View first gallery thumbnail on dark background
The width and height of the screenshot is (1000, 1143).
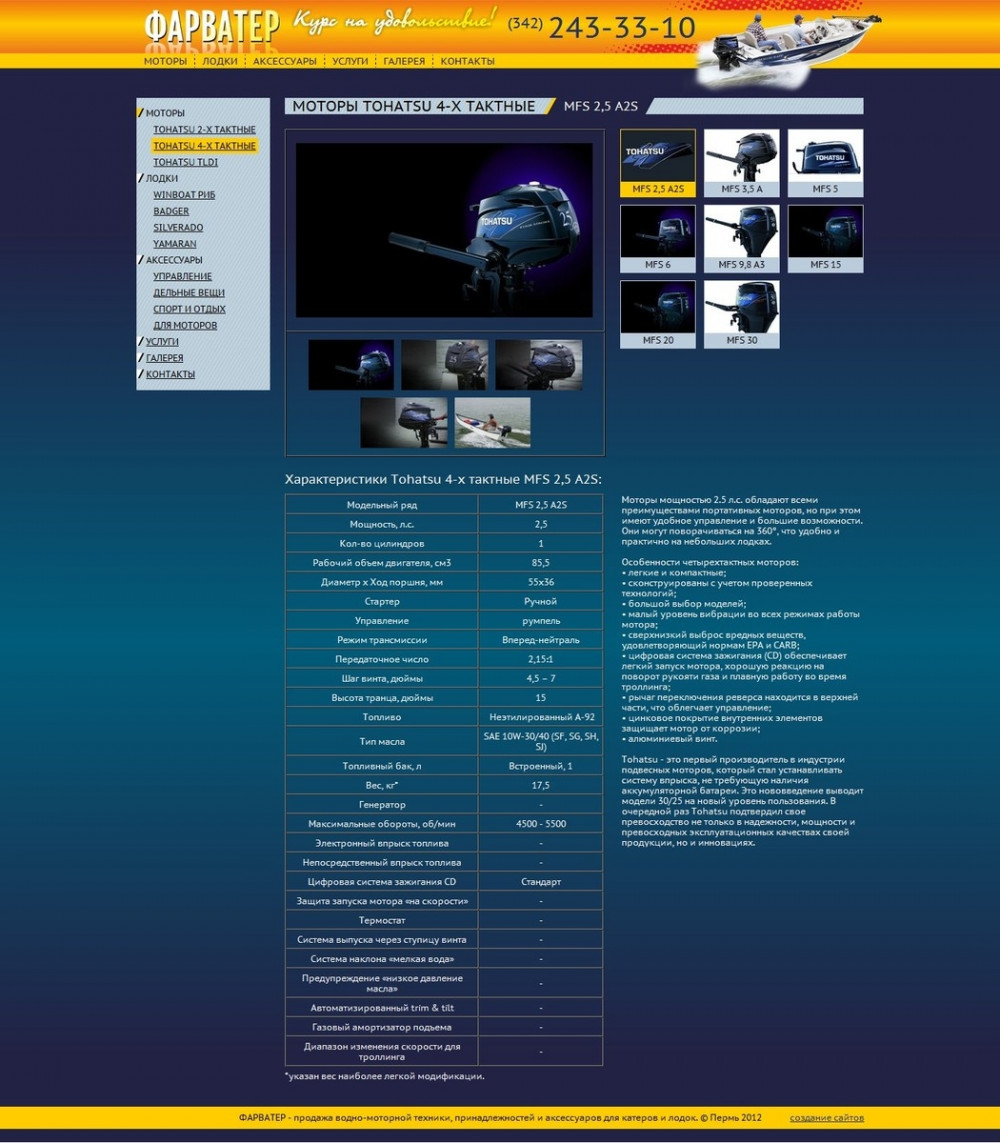[x=351, y=364]
